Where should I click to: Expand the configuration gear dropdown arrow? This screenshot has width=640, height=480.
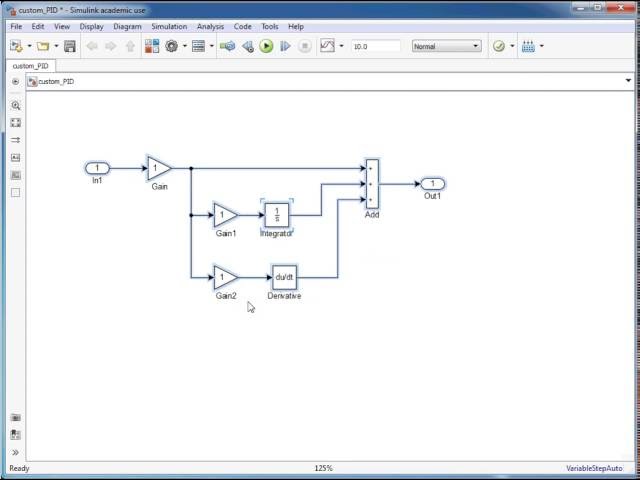pyautogui.click(x=184, y=46)
